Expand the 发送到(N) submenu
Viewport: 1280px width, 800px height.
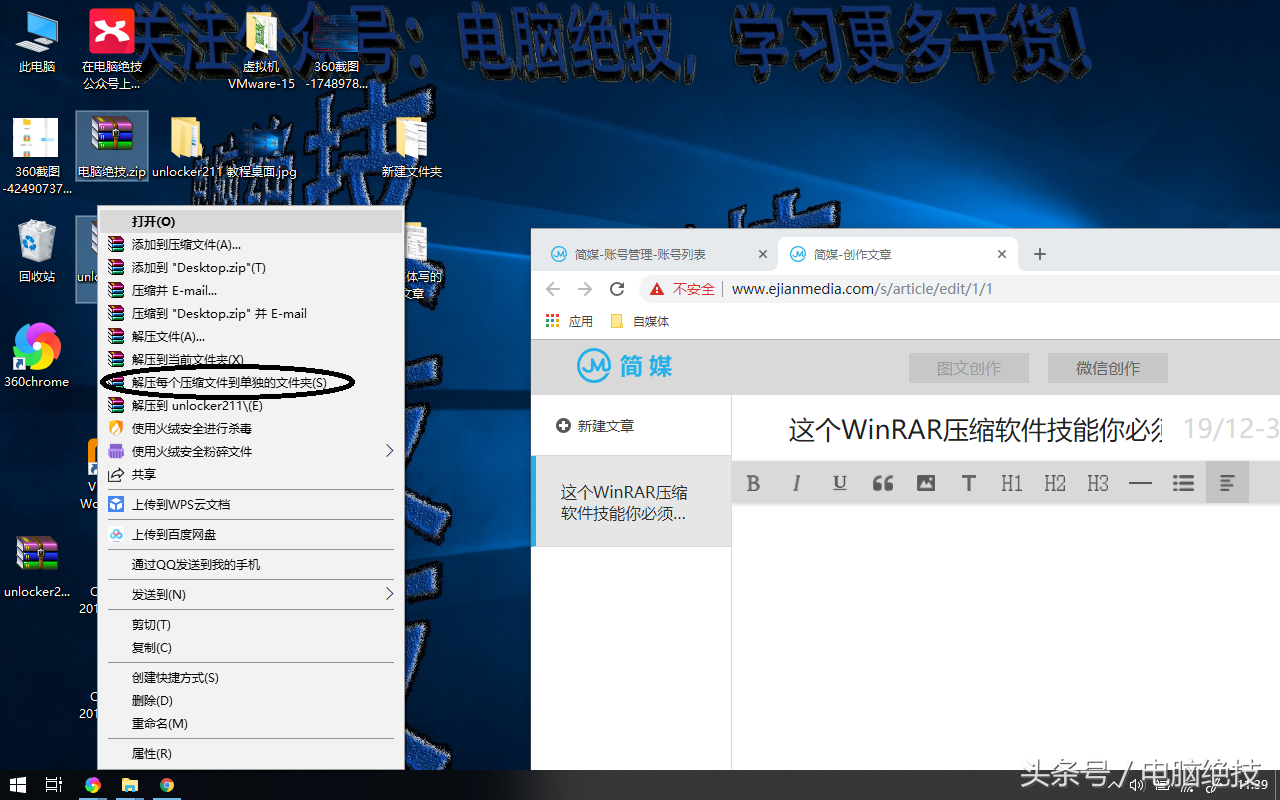coord(250,595)
